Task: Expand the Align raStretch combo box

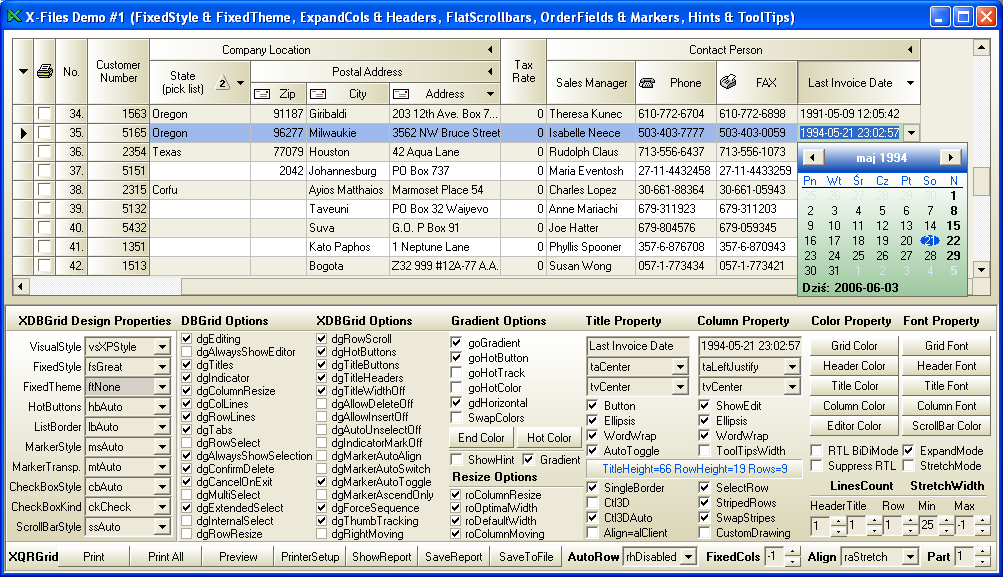Action: (909, 557)
